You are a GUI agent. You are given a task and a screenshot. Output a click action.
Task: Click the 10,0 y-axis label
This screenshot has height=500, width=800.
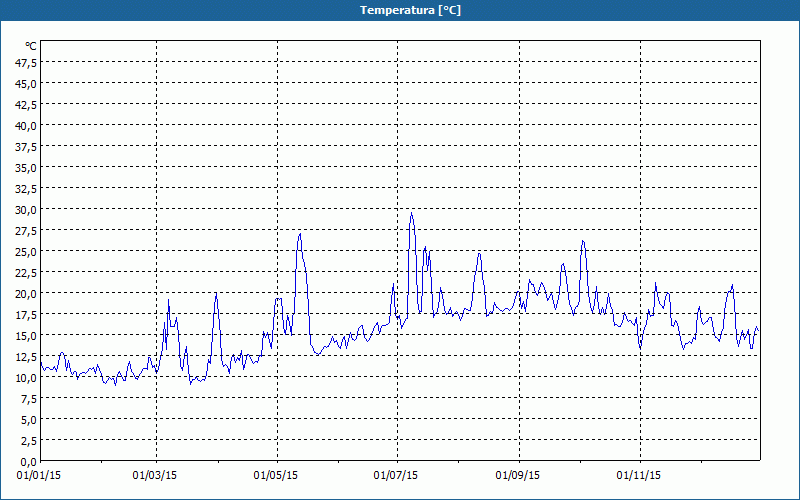(26, 378)
